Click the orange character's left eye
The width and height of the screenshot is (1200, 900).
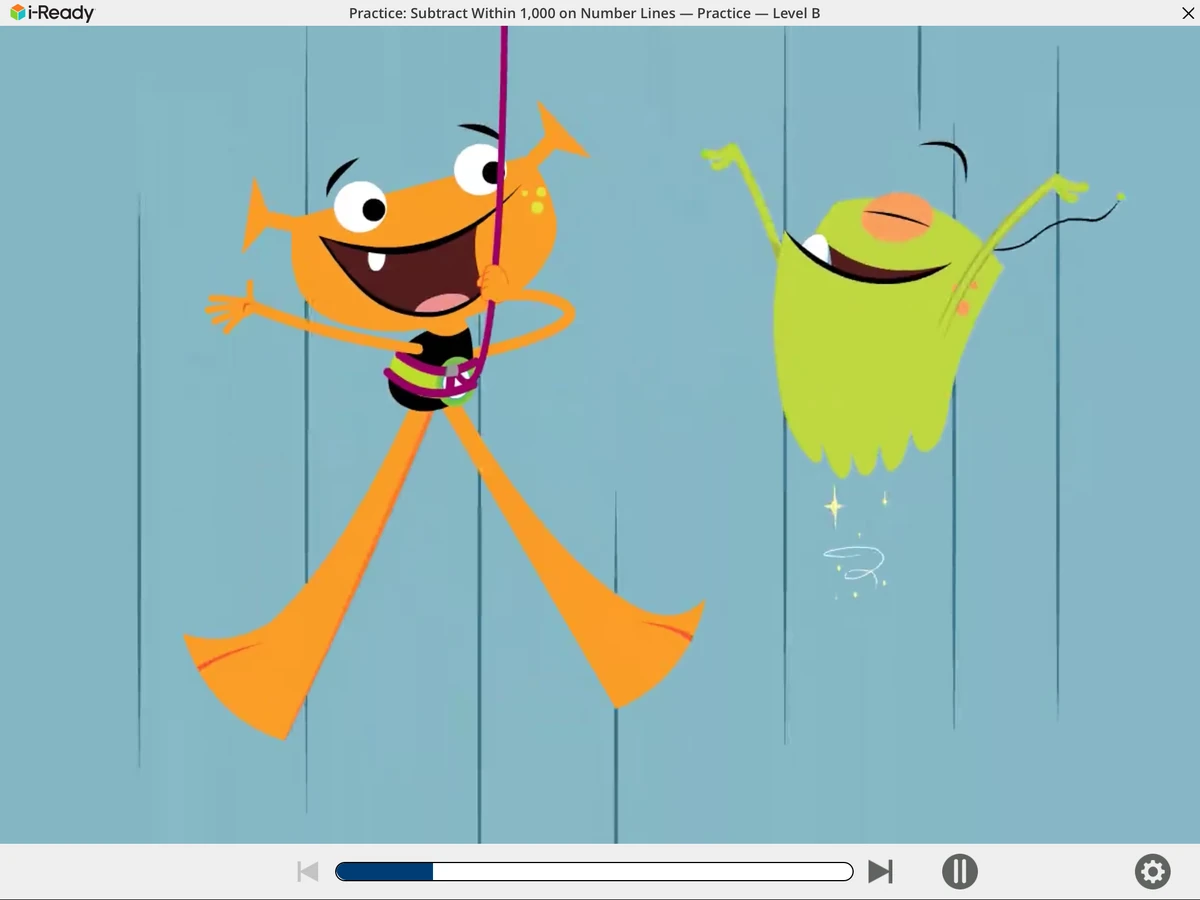360,206
